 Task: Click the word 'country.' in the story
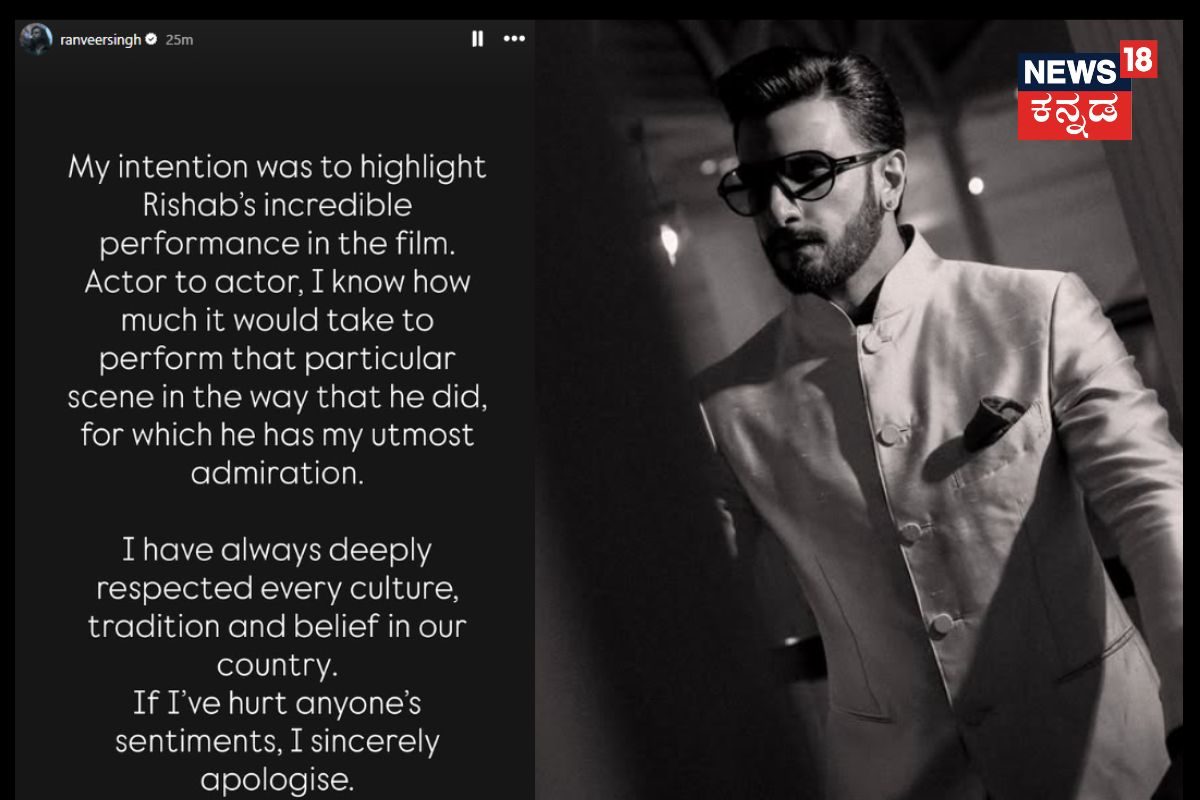click(x=277, y=664)
